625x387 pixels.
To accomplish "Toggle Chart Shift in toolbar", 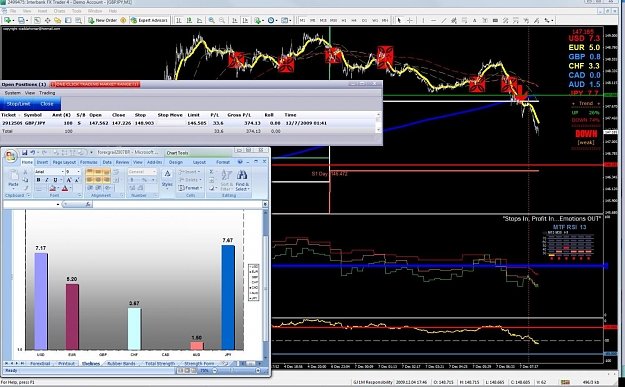I will coord(245,20).
